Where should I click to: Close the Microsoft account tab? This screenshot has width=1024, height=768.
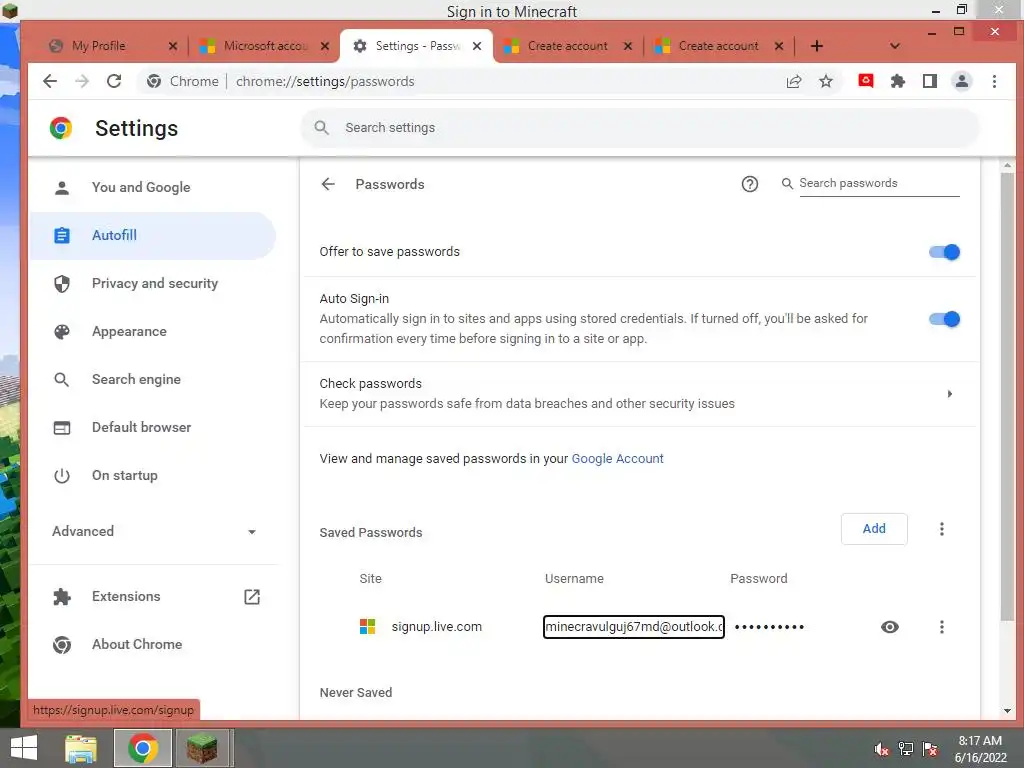click(x=325, y=46)
